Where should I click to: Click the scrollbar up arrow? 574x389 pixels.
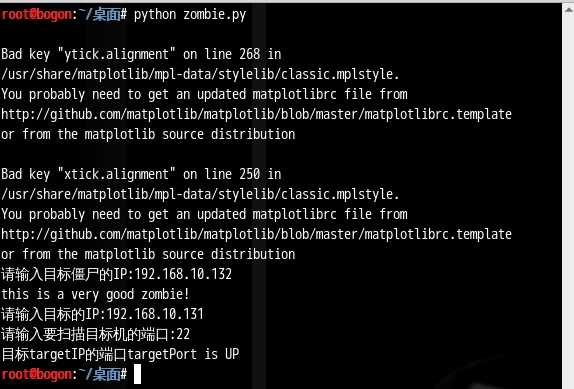pyautogui.click(x=569, y=10)
